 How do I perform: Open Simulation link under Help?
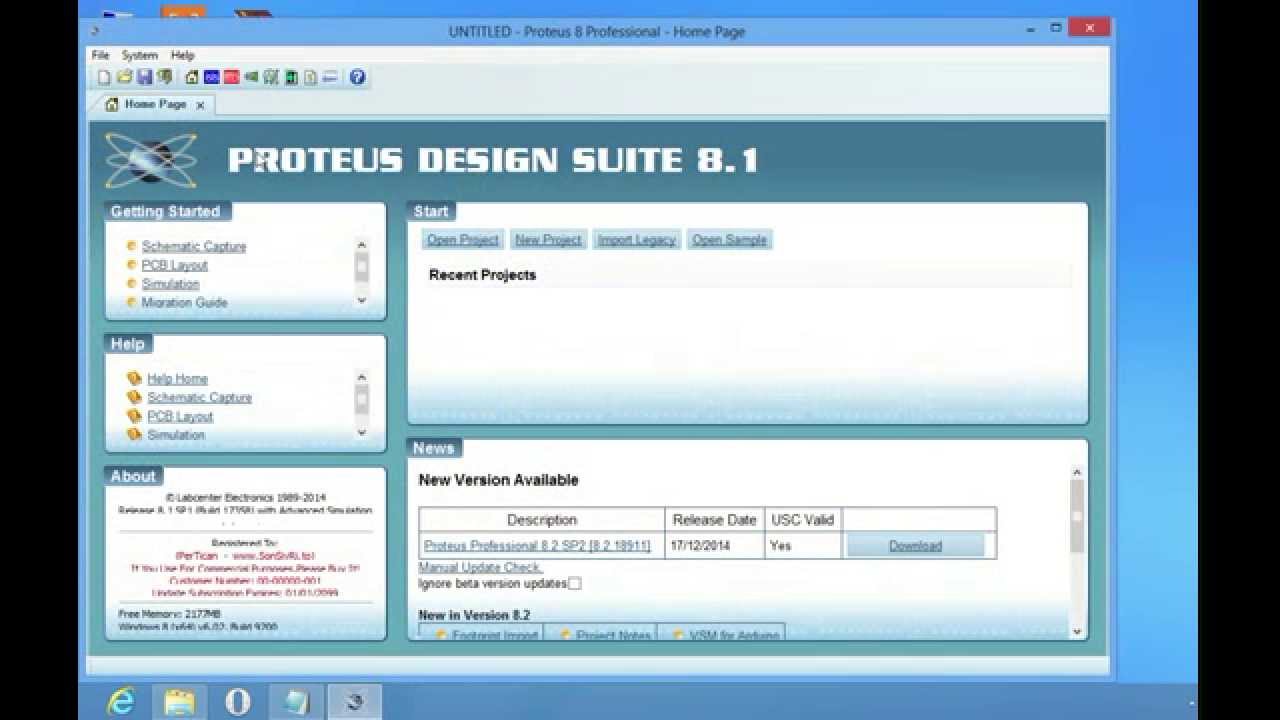point(176,435)
